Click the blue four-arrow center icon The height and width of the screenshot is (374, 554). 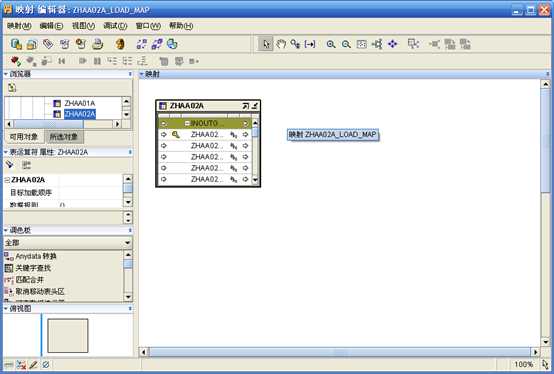[x=393, y=44]
